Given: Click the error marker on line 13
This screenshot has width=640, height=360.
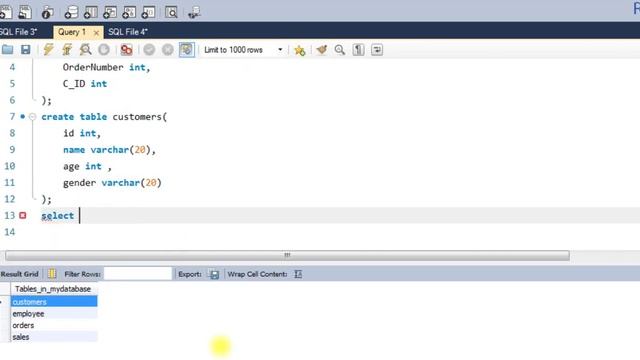Looking at the screenshot, I should pos(23,215).
